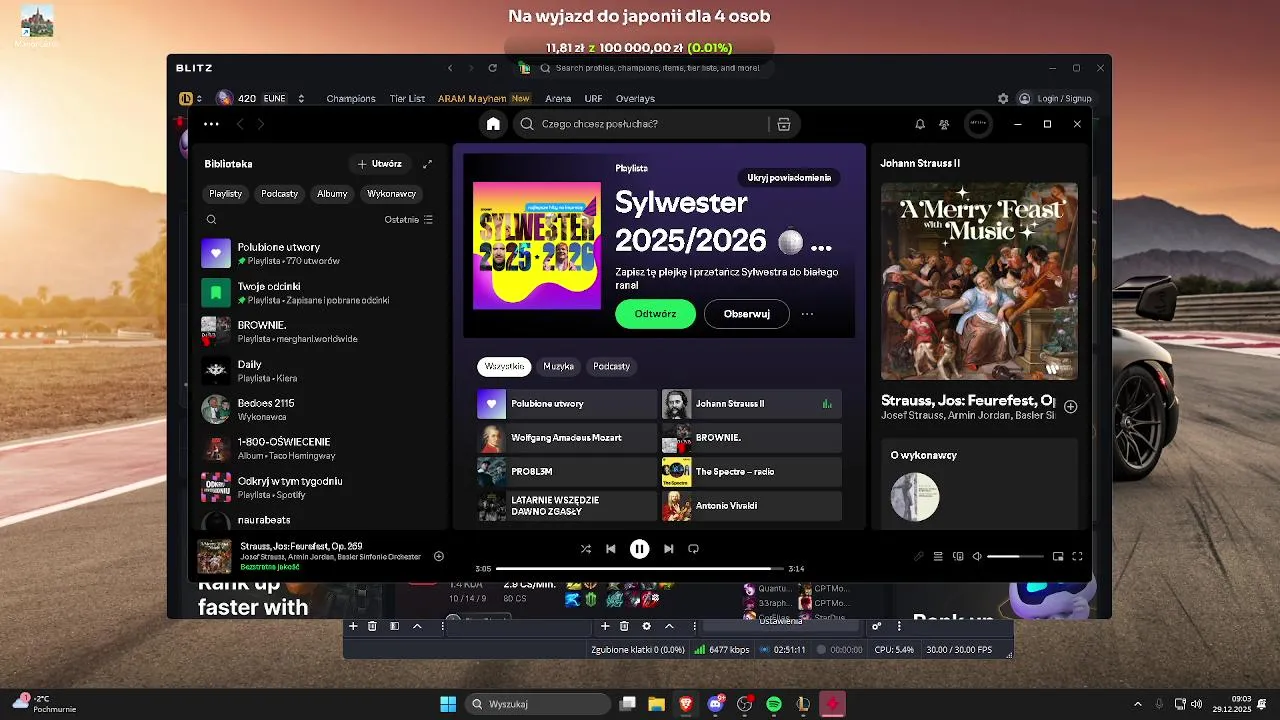Open BROWNIE. playlist in library
Image resolution: width=1280 pixels, height=720 pixels.
click(318, 332)
